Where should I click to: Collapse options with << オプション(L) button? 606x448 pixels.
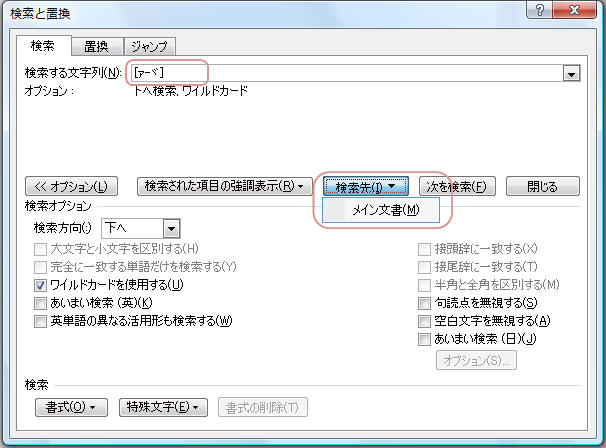pyautogui.click(x=71, y=186)
